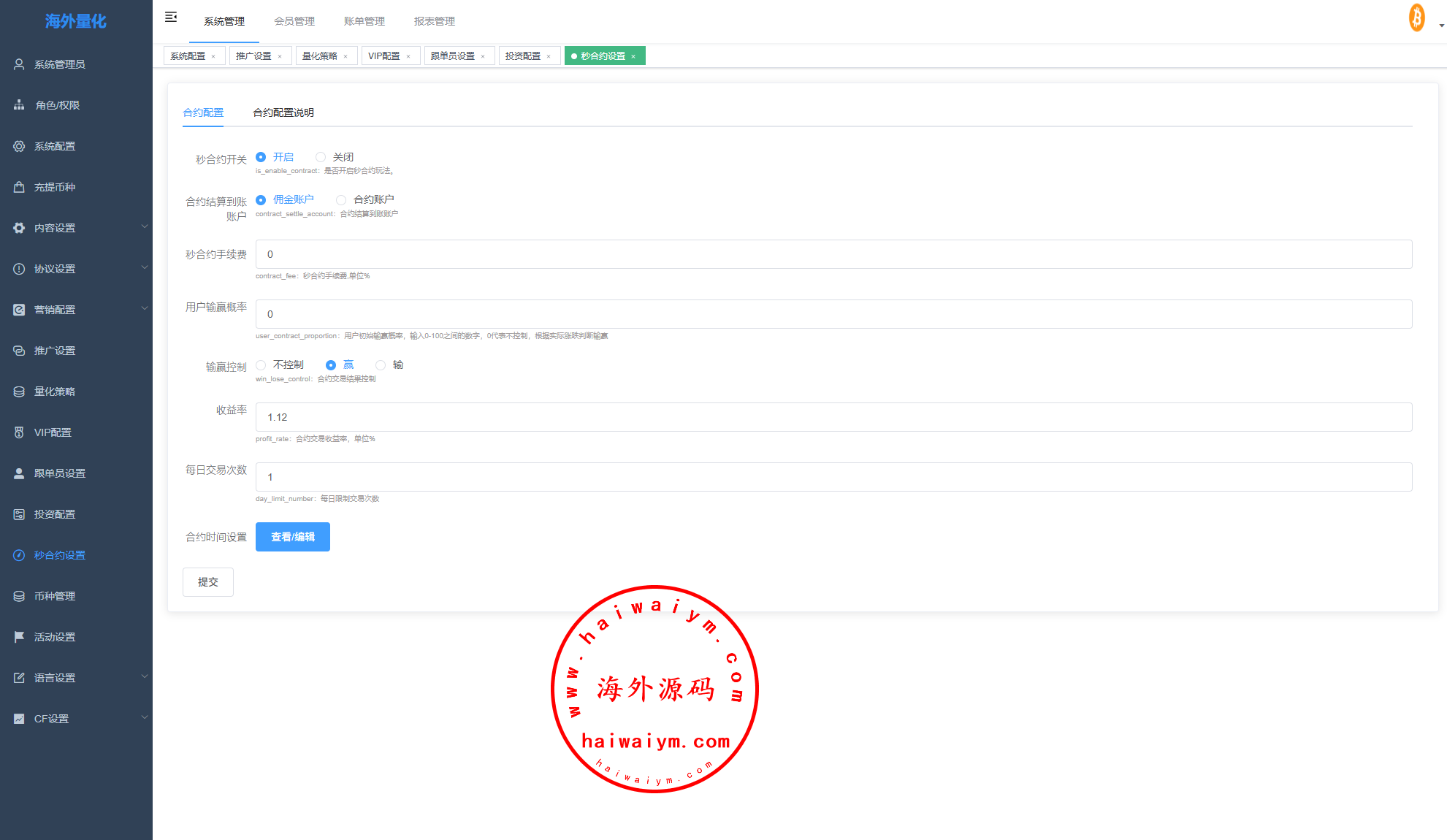
Task: Expand the 内容设置 submenu
Action: pyautogui.click(x=144, y=227)
